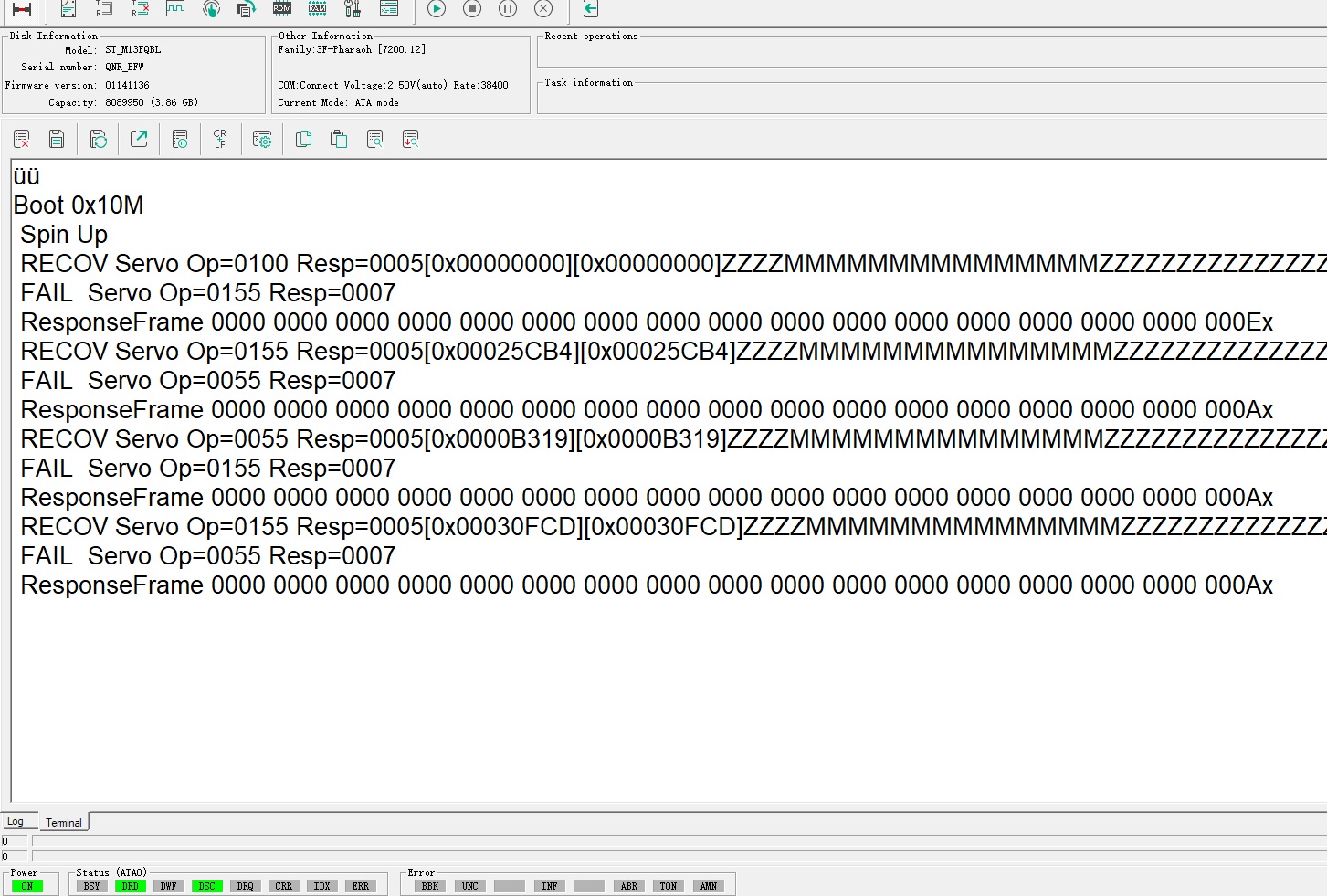Viewport: 1327px width, 896px height.
Task: Click the BSY status indicator
Action: [92, 886]
